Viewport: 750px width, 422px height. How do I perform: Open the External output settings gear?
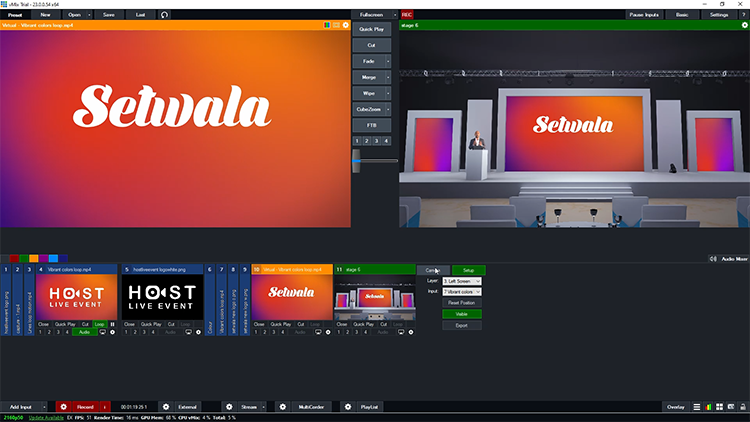tap(165, 407)
